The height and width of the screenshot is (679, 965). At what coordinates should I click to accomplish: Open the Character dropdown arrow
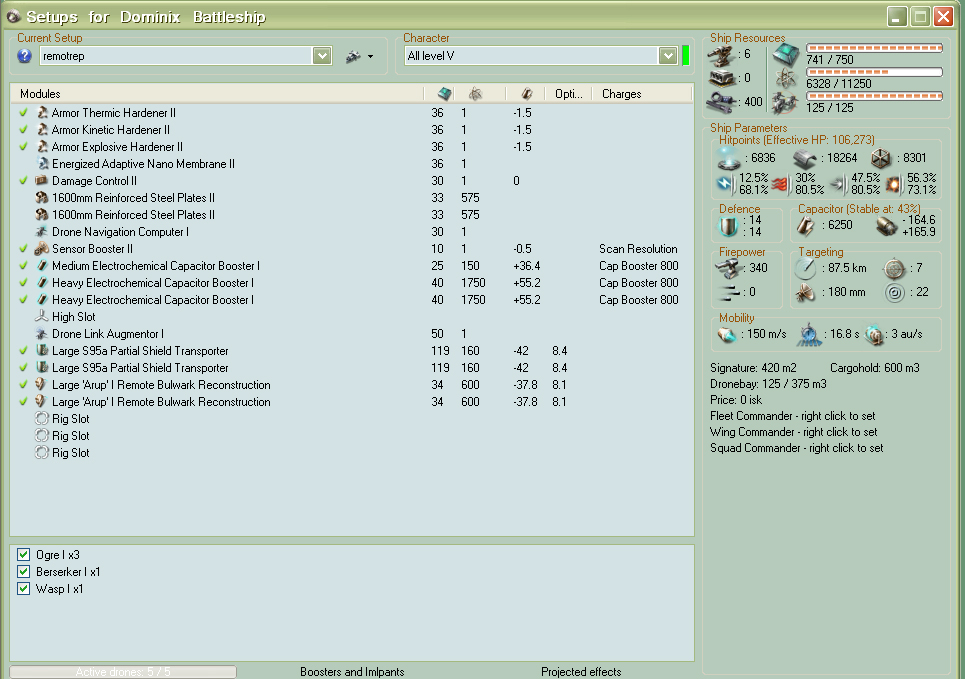(x=668, y=56)
